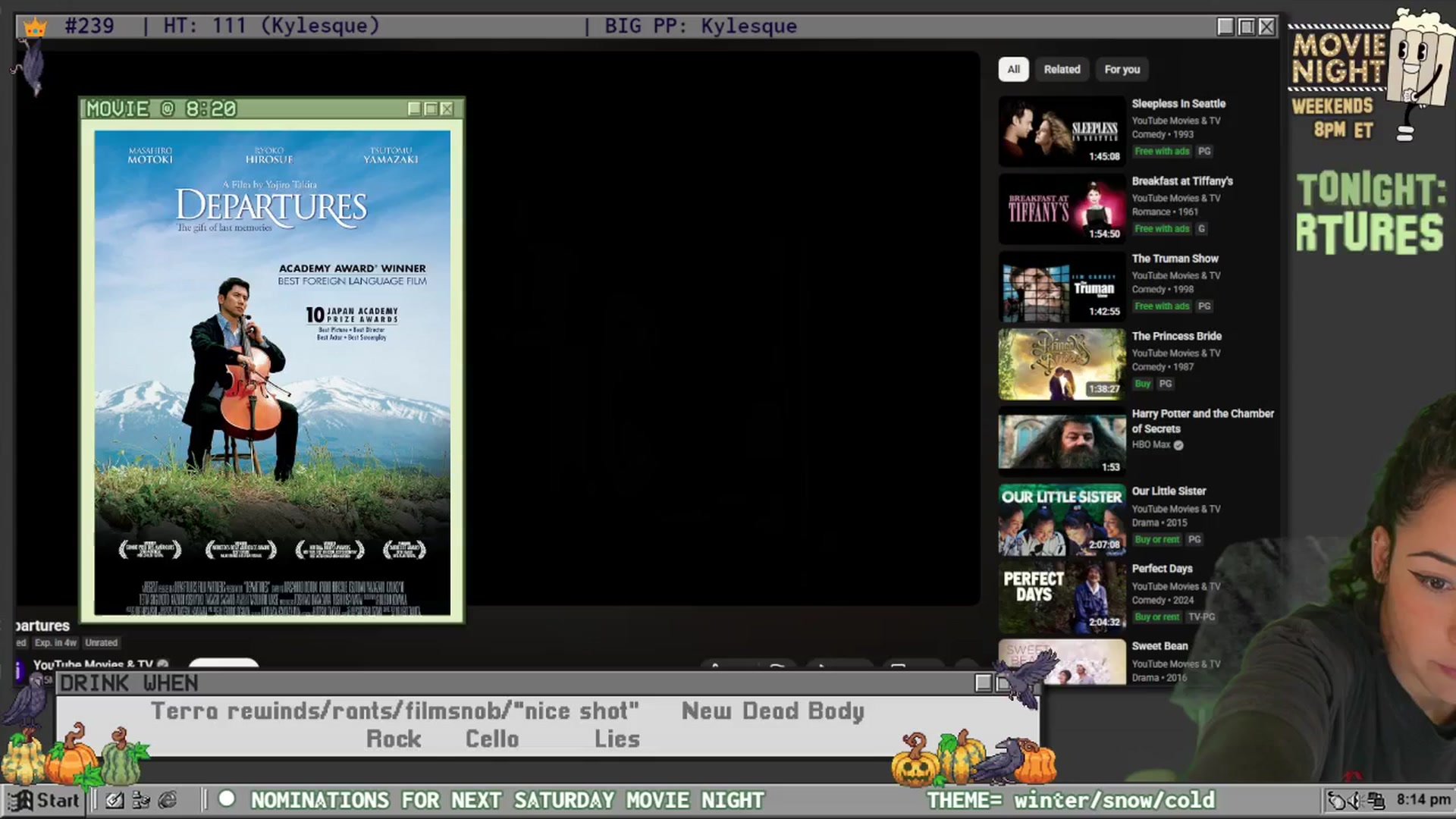Screen dimensions: 1456x819
Task: Click the TV-PG rating badge on Perfect Days
Action: [x=1201, y=617]
